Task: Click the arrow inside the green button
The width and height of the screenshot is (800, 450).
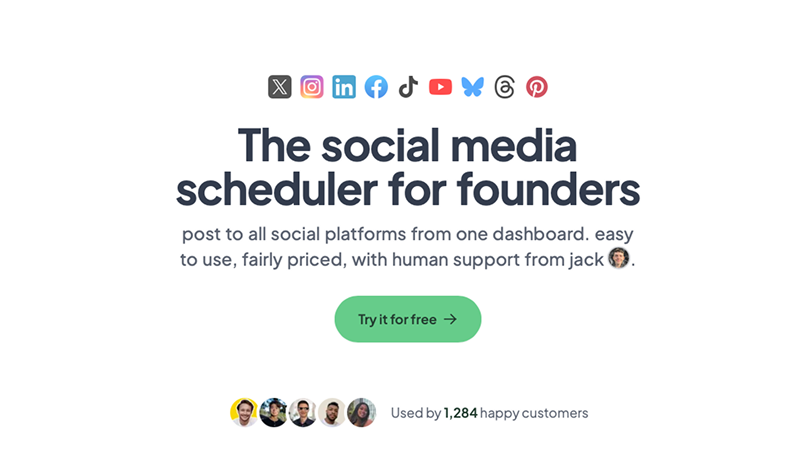Action: pyautogui.click(x=450, y=320)
